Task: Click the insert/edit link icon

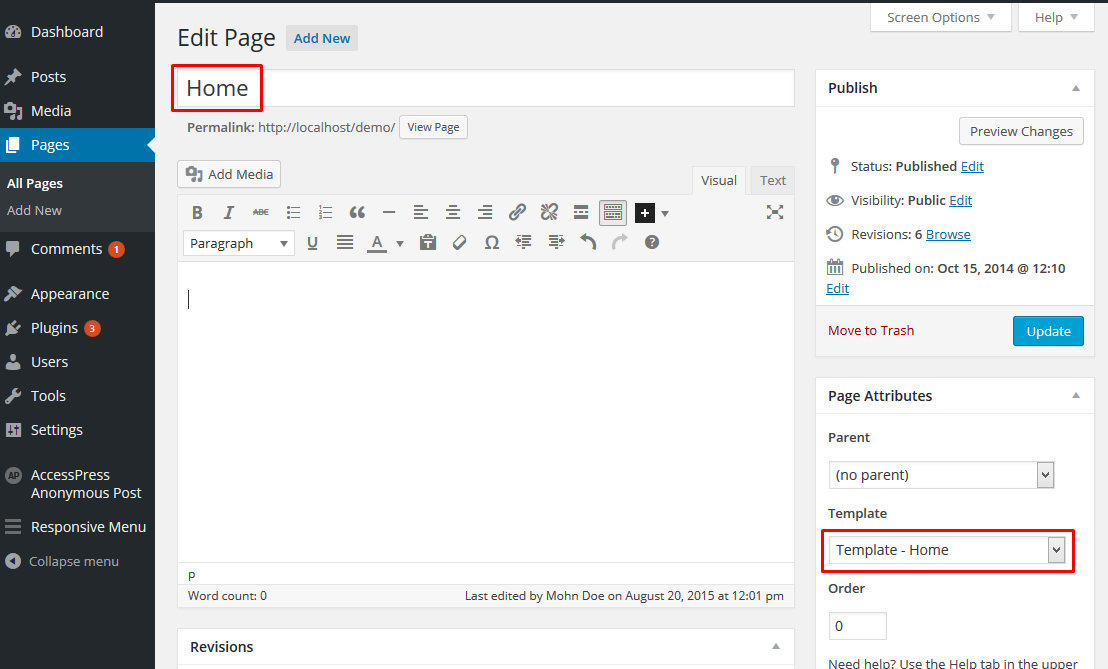Action: [517, 212]
